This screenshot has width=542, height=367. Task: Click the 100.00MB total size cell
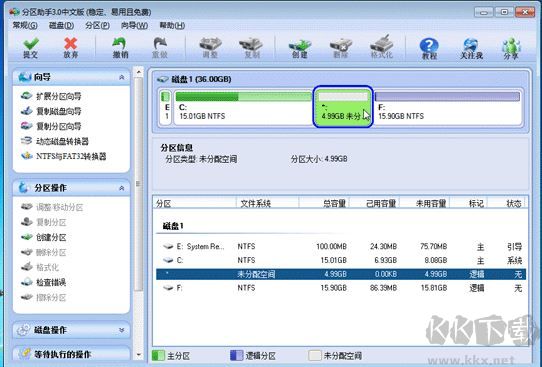[331, 246]
